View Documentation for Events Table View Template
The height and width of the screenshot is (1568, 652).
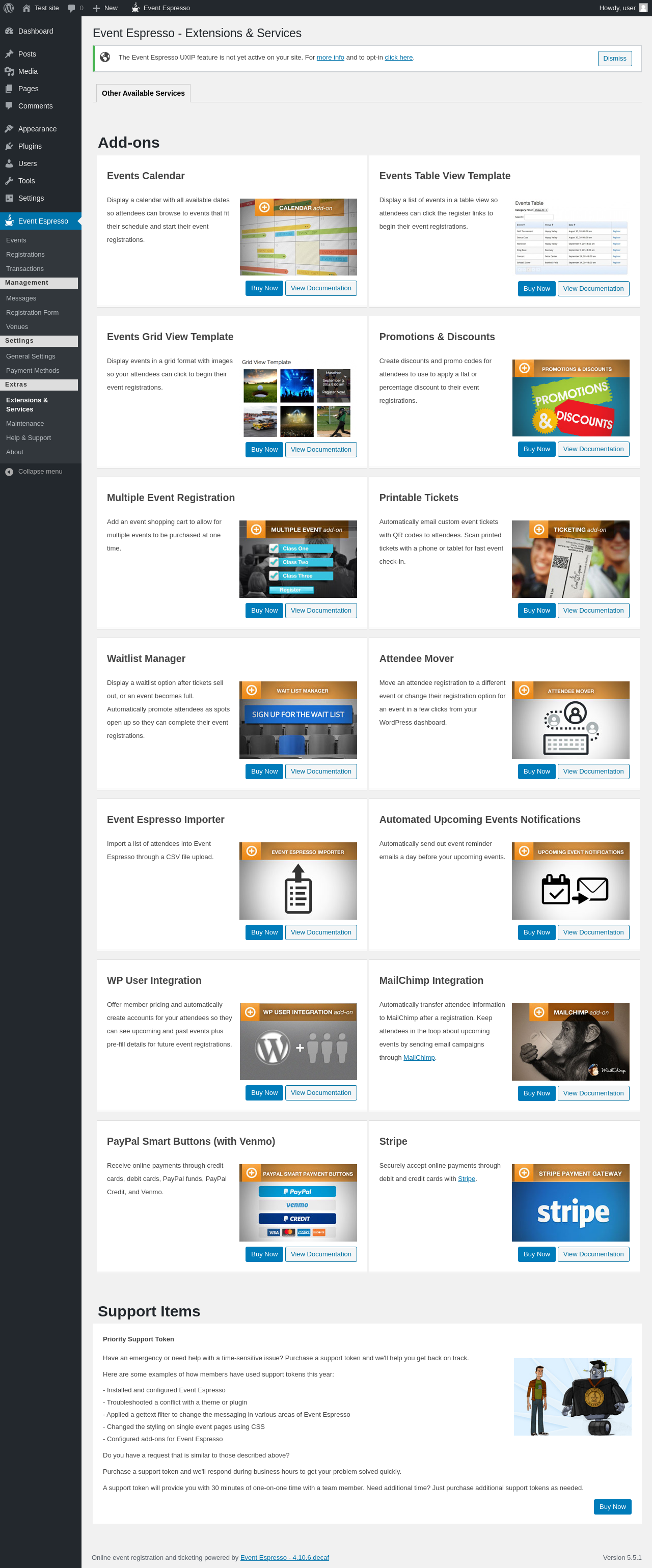(593, 289)
